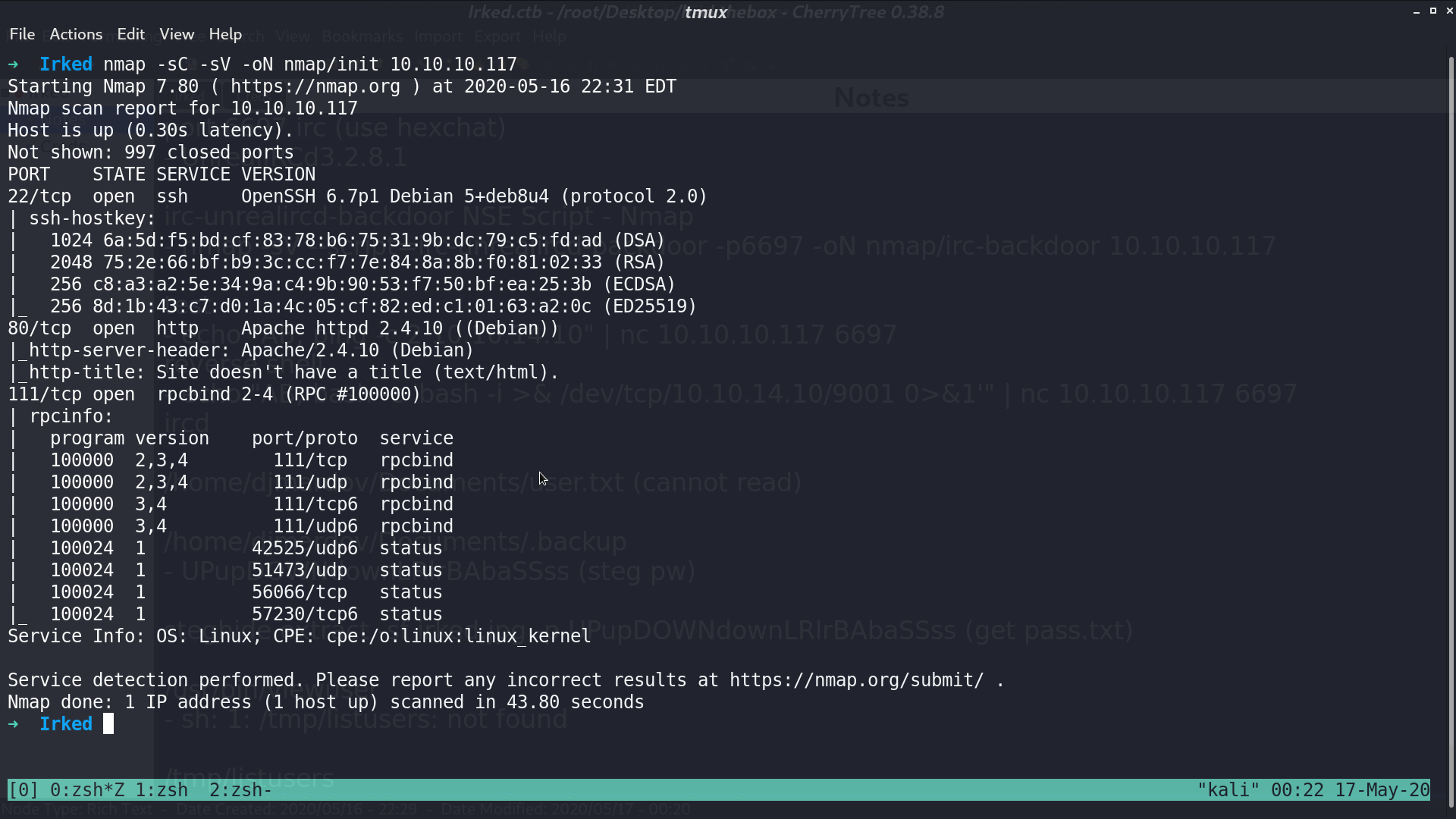Click the 80/tcp open http line
1456x819 pixels.
pyautogui.click(x=283, y=328)
